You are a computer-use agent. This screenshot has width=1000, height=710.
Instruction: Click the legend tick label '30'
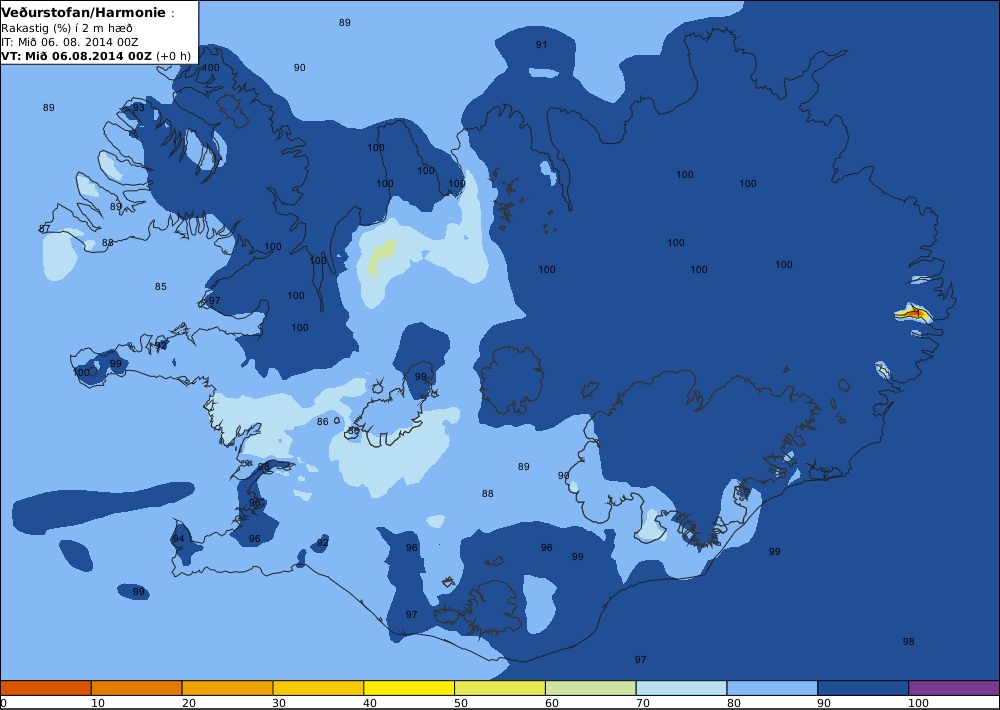pos(279,703)
